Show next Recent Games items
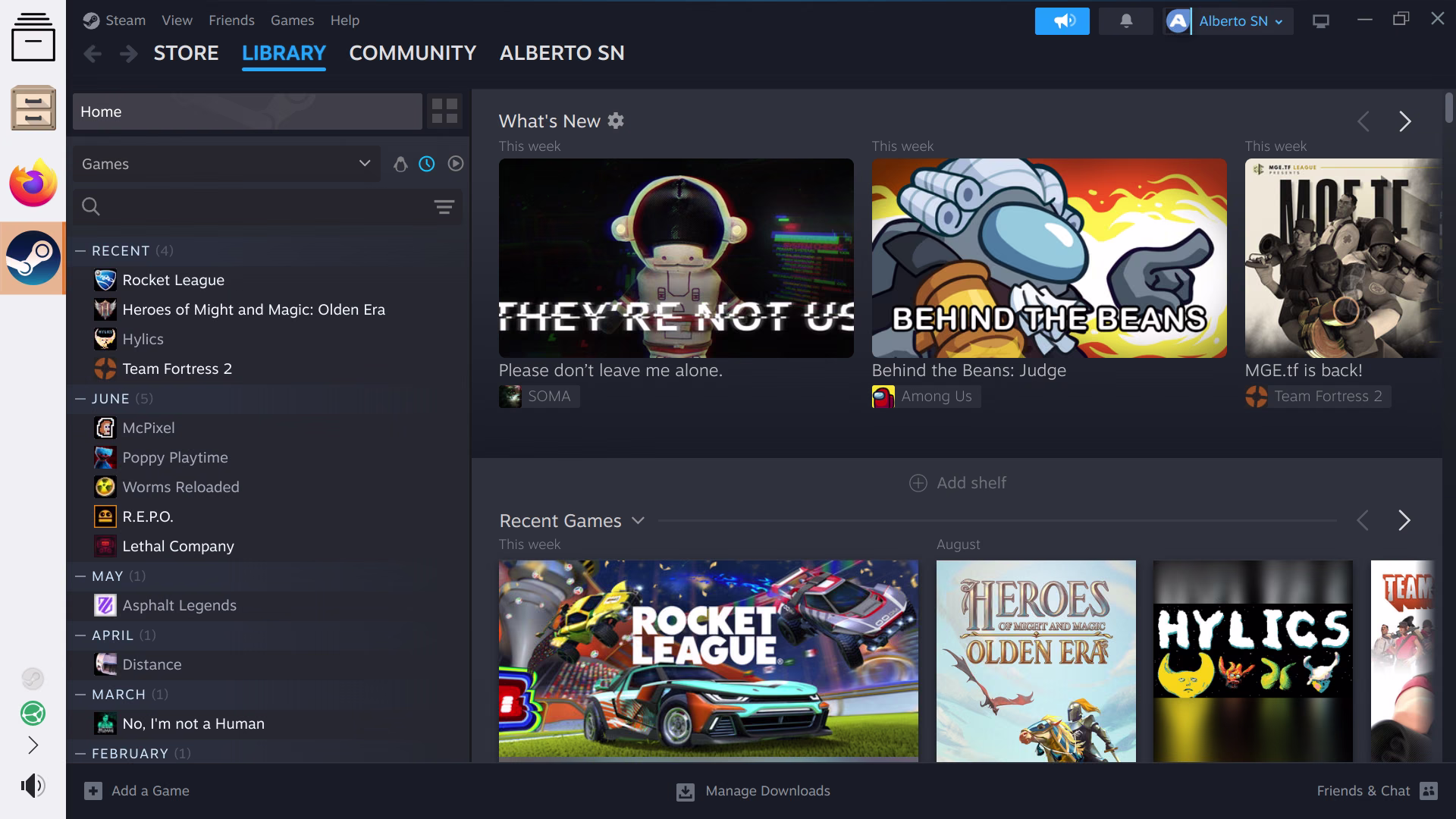The height and width of the screenshot is (819, 1456). pos(1404,520)
